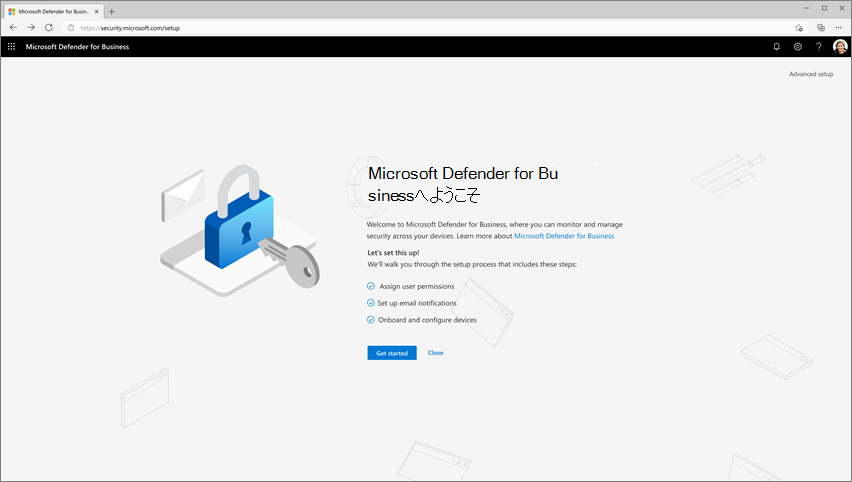Open the browser collections icon
Image resolution: width=852 pixels, height=482 pixels.
(x=820, y=28)
